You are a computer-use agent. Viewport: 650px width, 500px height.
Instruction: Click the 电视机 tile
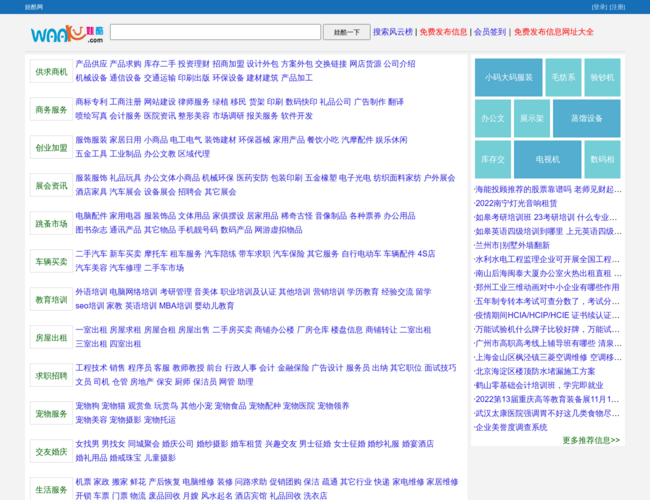coord(548,159)
